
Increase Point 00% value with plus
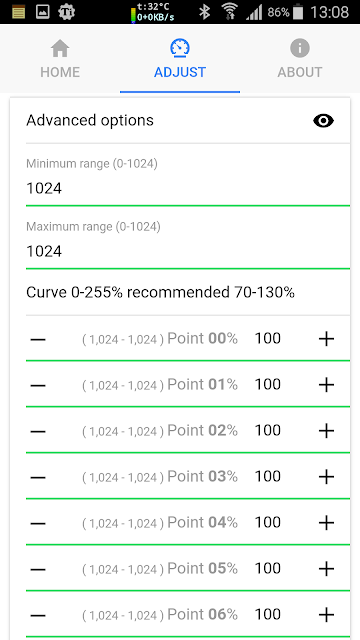[326, 339]
